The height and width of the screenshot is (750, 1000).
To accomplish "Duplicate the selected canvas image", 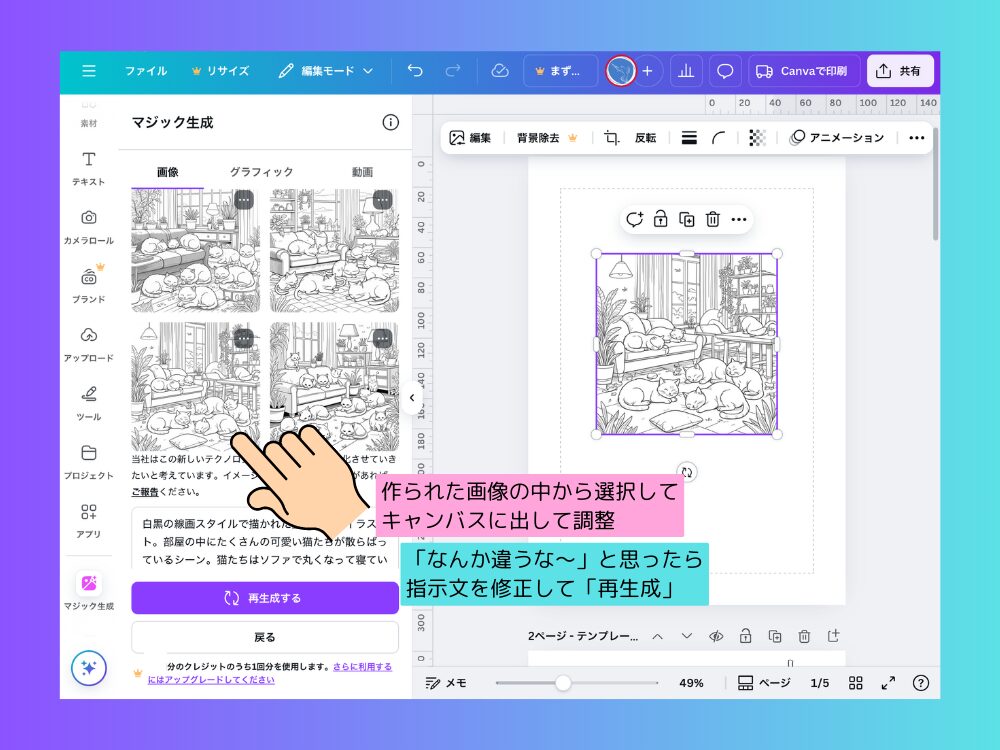I will point(687,219).
